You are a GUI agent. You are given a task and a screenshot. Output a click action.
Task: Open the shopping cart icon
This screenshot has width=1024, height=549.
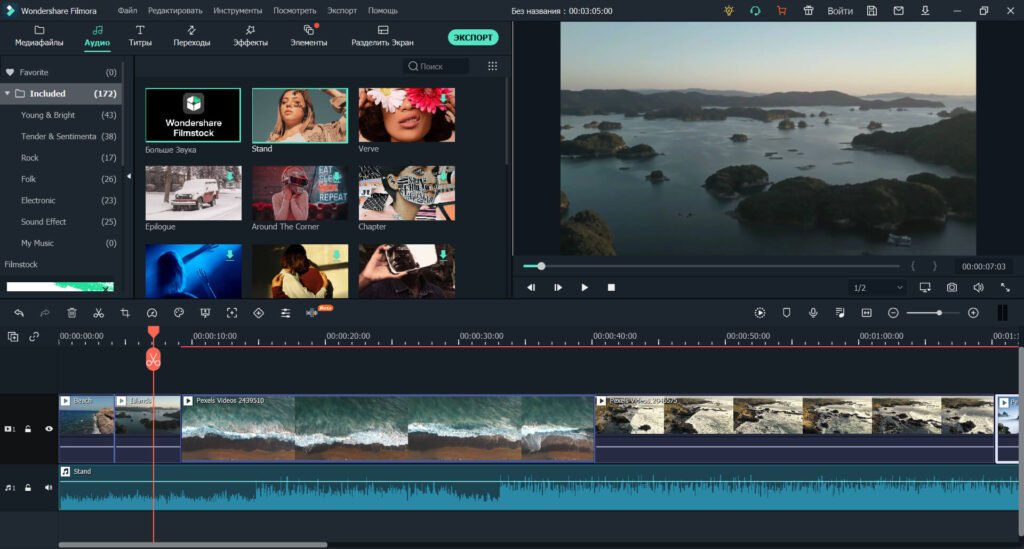[782, 10]
